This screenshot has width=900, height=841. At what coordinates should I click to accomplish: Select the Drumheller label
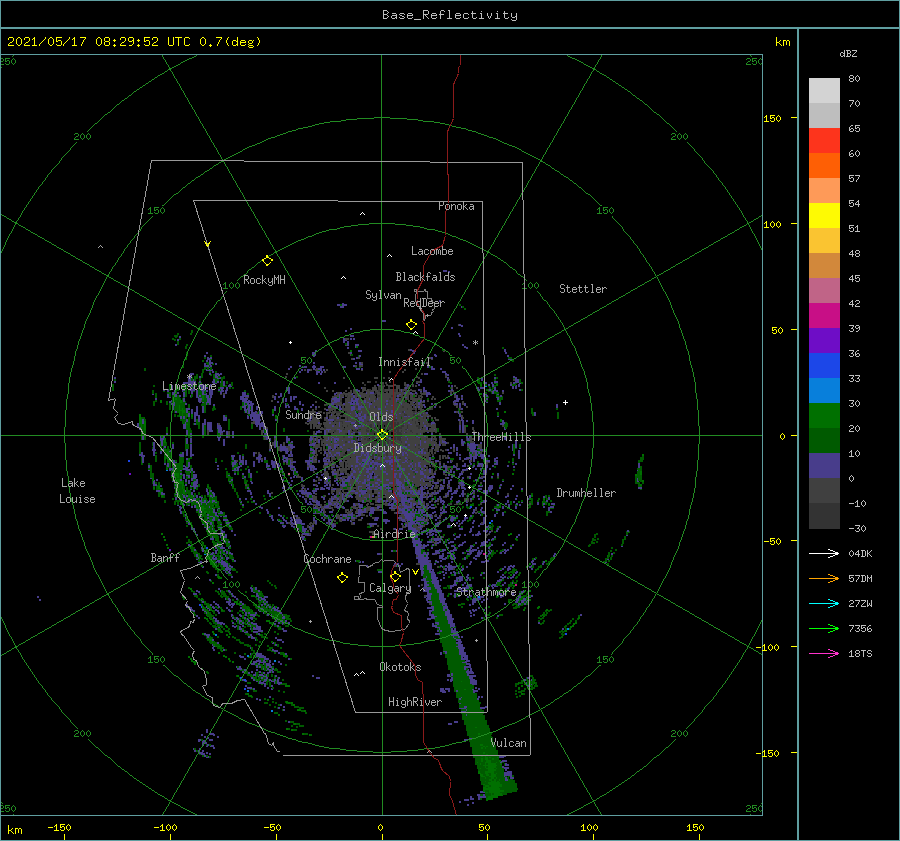tap(586, 493)
